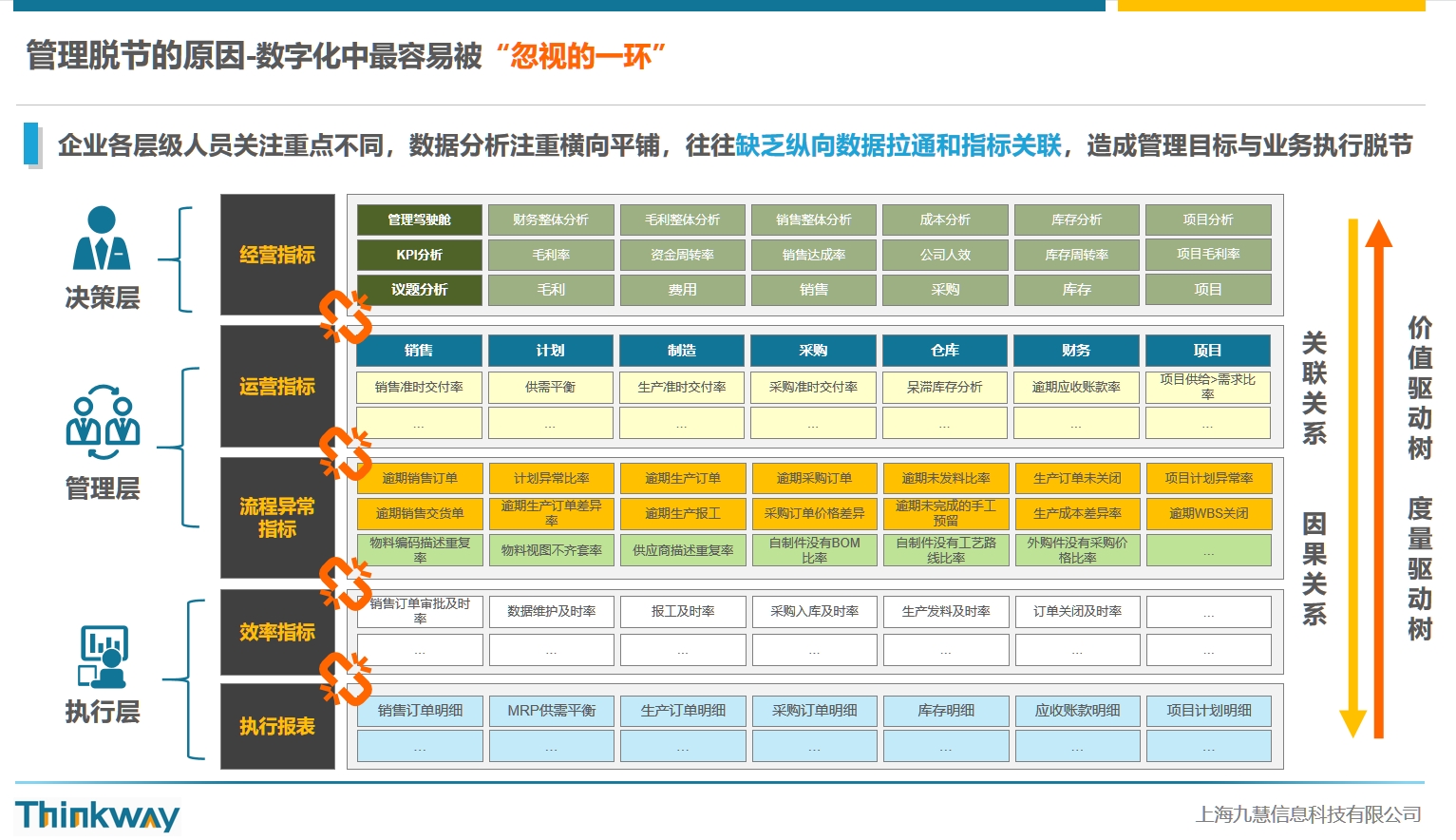Click the 毛利整体分析 cell

pyautogui.click(x=682, y=220)
